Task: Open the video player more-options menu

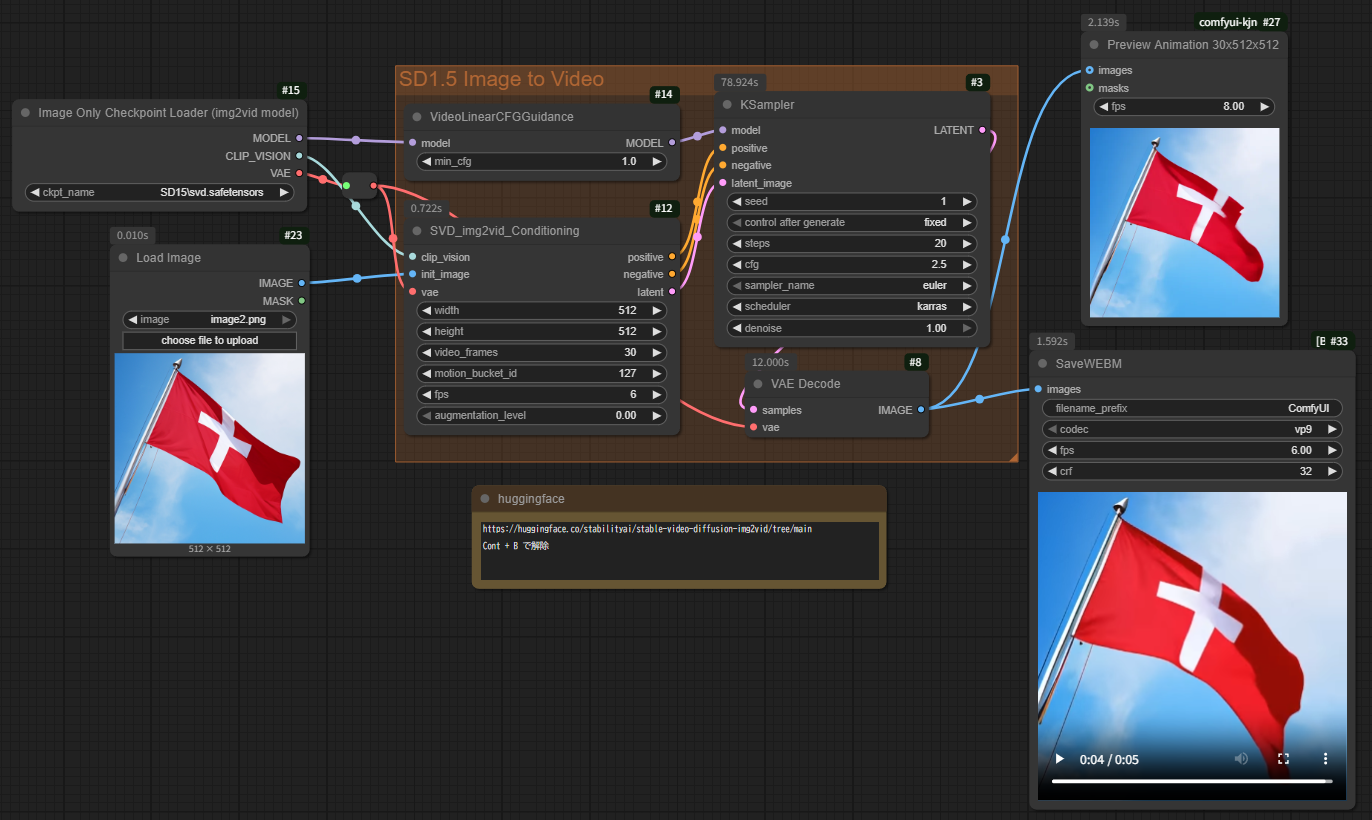Action: click(x=1326, y=759)
